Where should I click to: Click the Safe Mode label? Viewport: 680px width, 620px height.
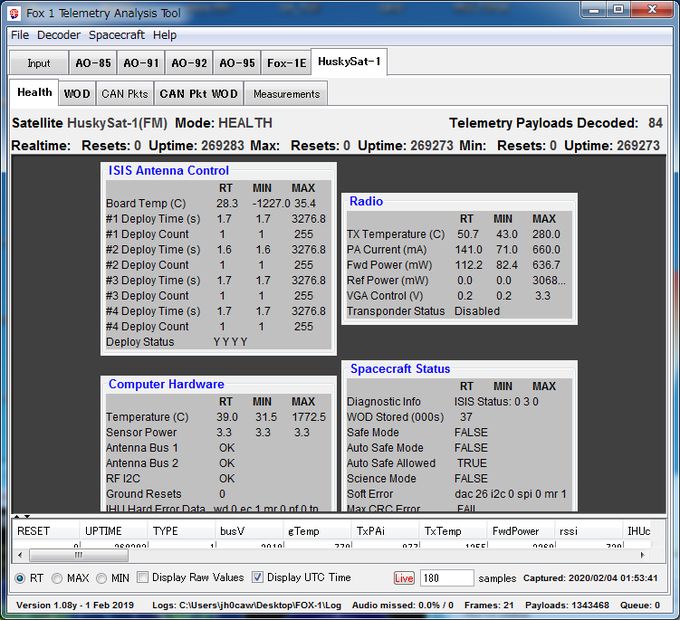(373, 433)
